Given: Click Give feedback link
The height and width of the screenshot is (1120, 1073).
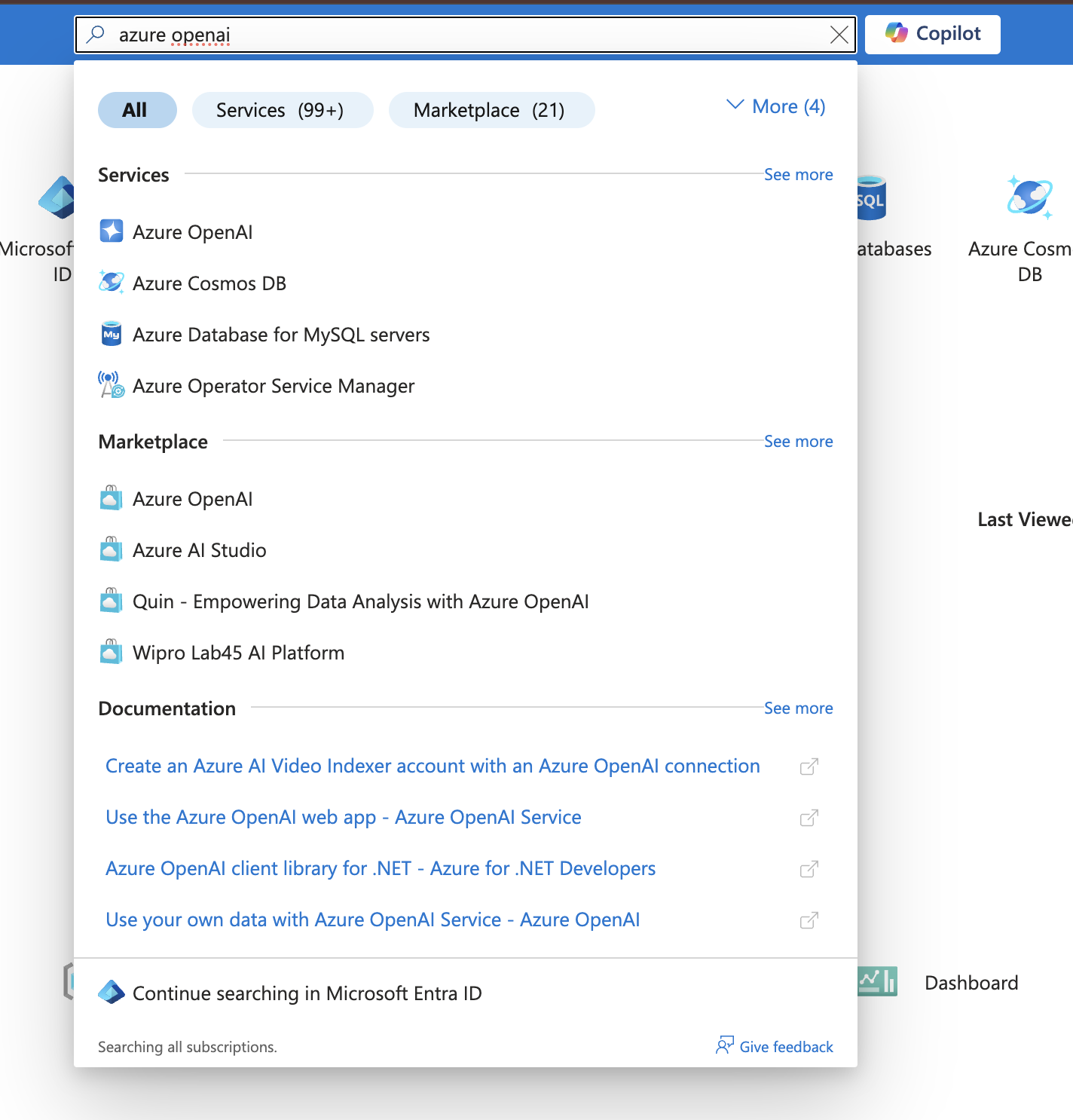Looking at the screenshot, I should pos(786,1047).
